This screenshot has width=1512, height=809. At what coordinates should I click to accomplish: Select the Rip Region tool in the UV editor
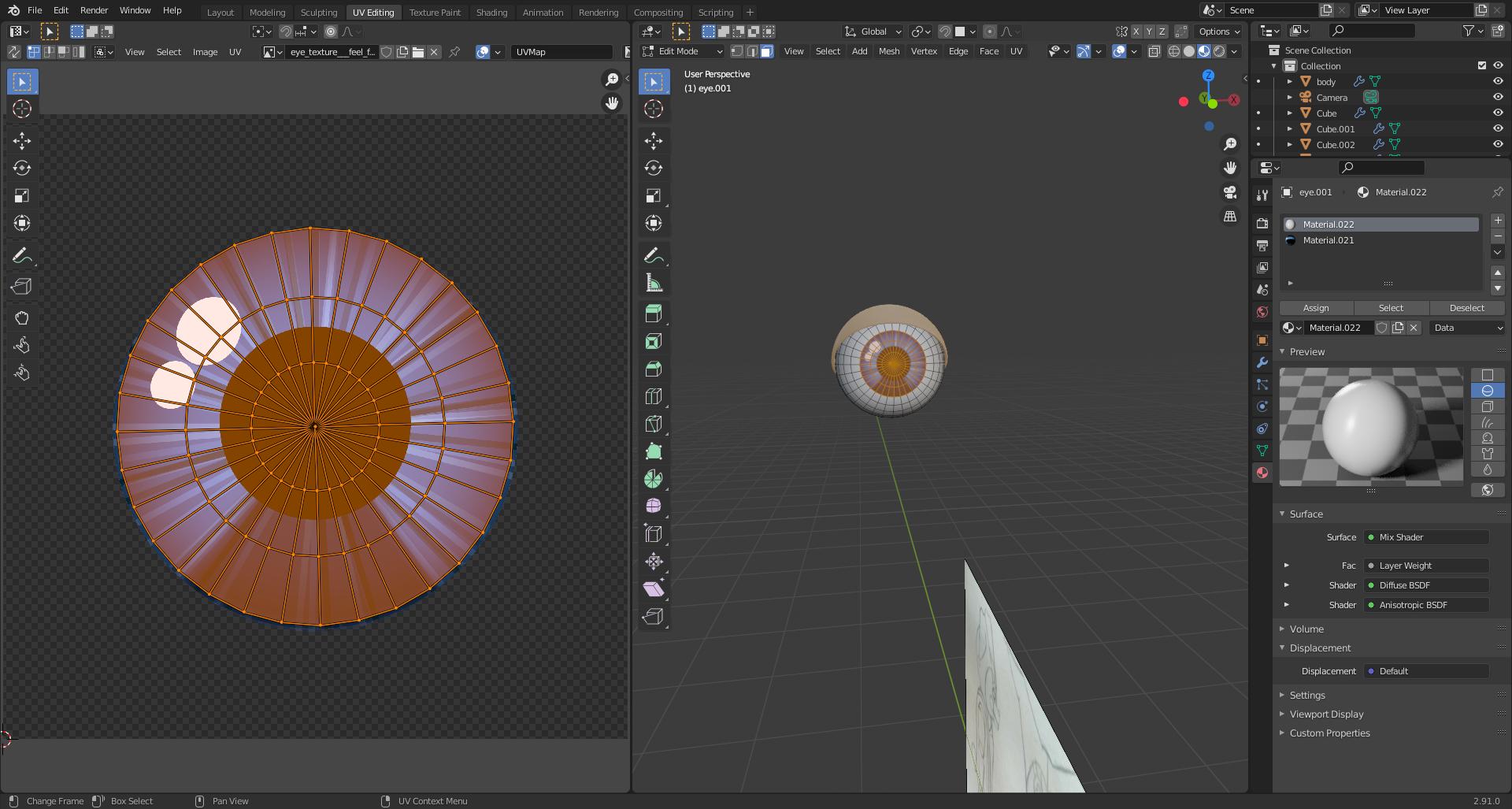(22, 287)
